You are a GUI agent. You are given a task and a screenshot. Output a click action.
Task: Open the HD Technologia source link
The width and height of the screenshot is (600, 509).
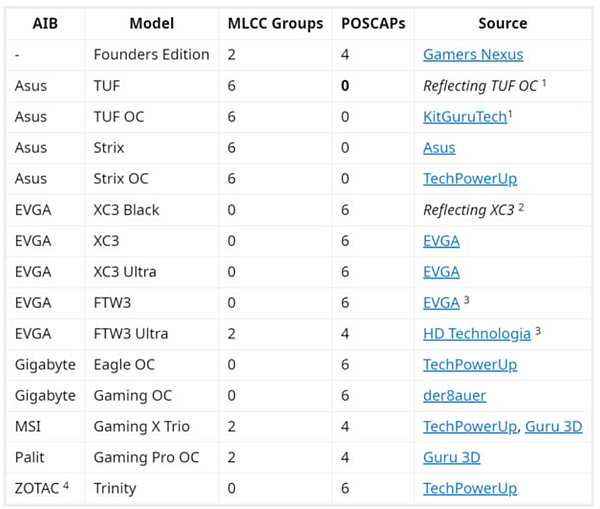[x=476, y=334]
